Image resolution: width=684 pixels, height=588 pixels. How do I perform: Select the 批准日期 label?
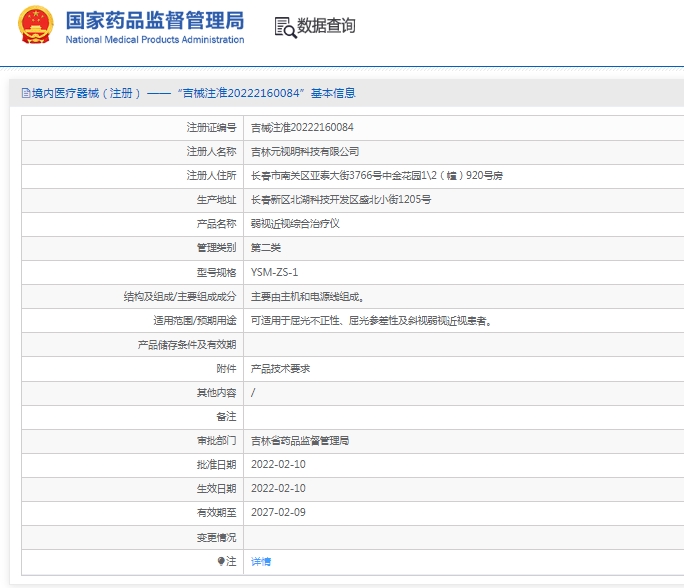(216, 465)
